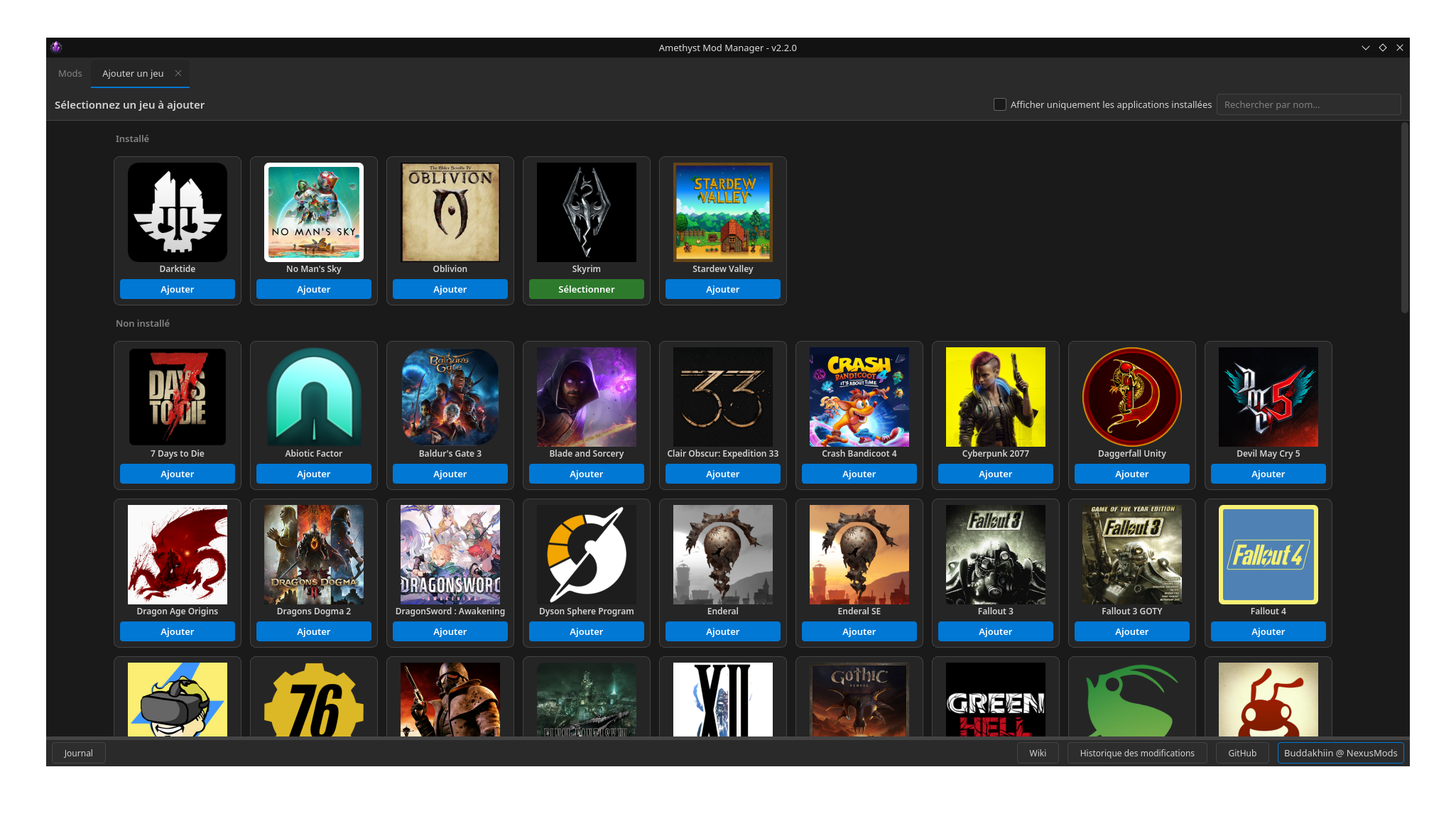1456x821 pixels.
Task: Click the Daggerfall Unity dragon icon
Action: [x=1132, y=397]
